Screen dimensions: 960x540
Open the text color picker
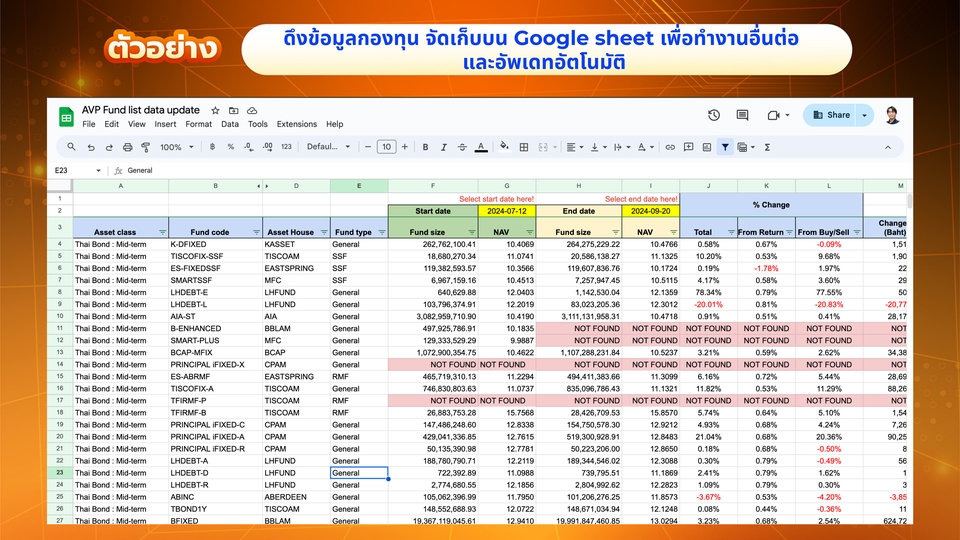point(481,147)
